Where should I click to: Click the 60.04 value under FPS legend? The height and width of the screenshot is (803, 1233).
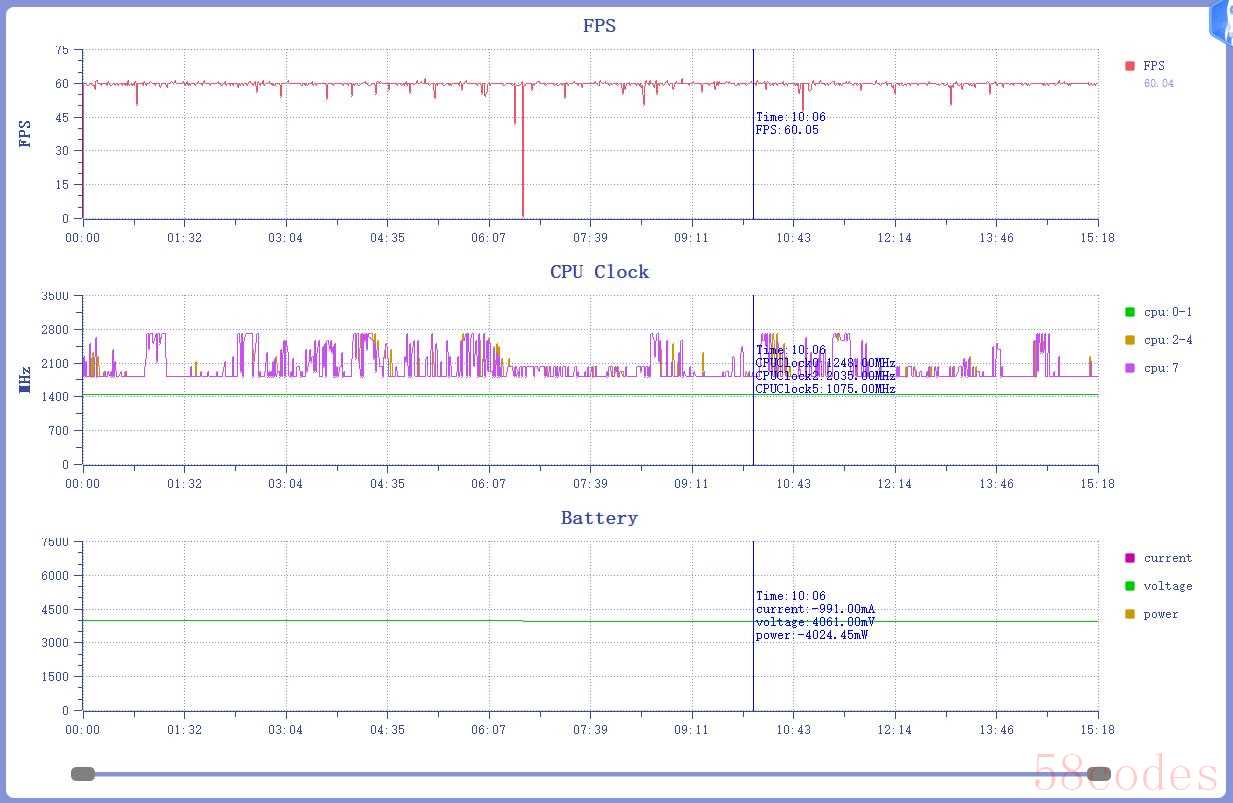tap(1158, 83)
